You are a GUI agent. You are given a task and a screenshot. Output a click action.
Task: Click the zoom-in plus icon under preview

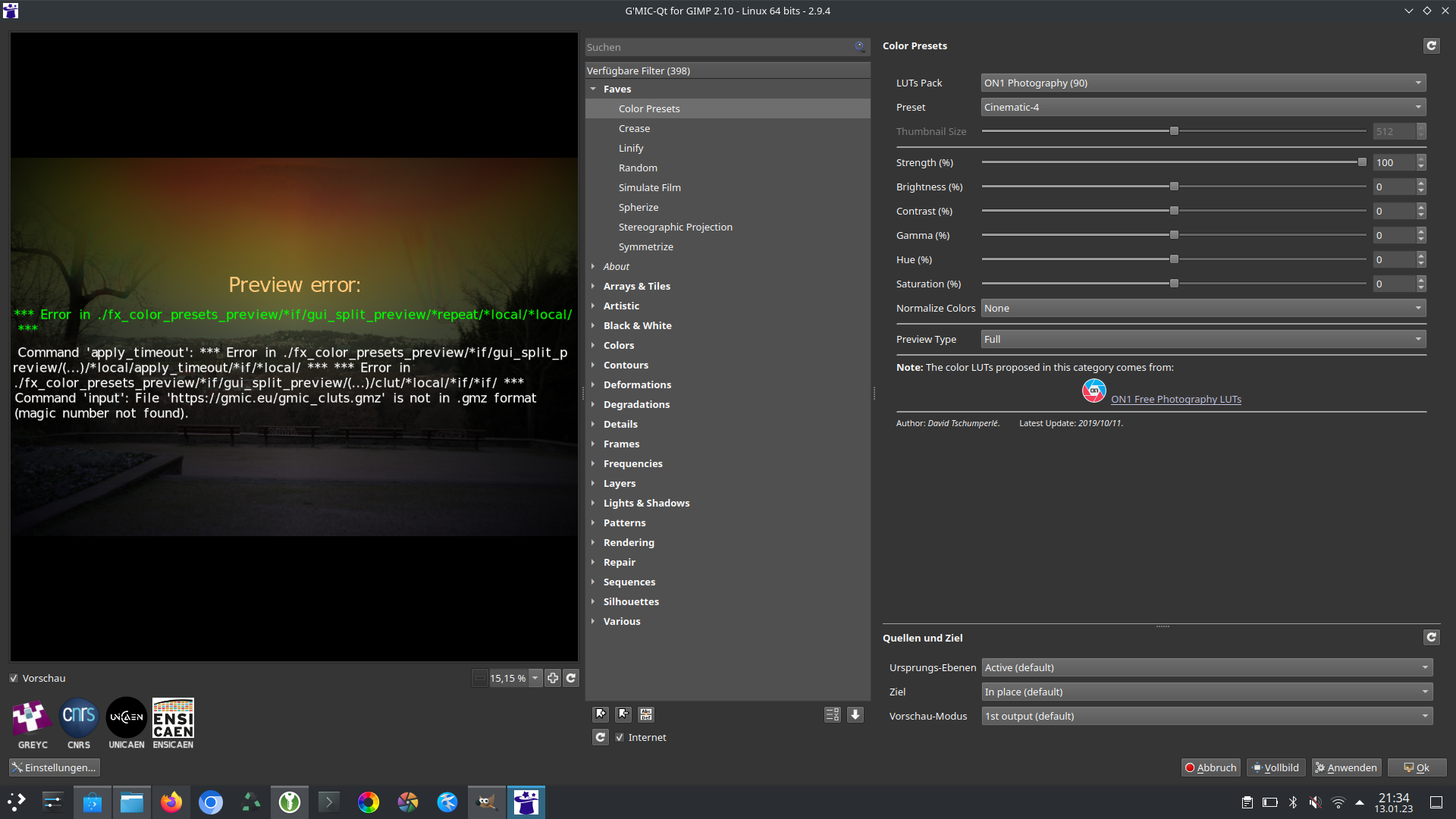(x=553, y=678)
